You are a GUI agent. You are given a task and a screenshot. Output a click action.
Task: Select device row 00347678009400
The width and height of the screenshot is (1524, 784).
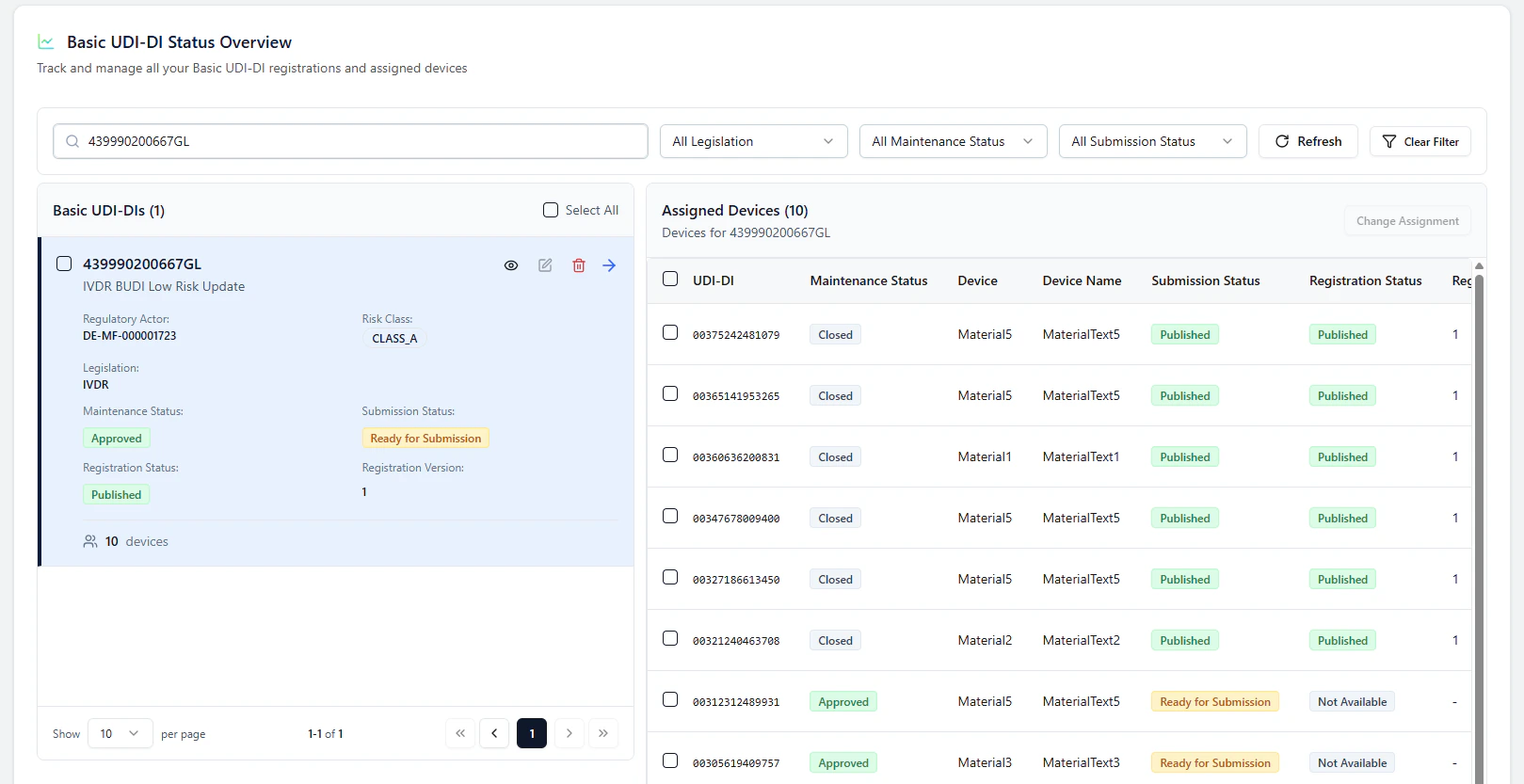(x=670, y=516)
